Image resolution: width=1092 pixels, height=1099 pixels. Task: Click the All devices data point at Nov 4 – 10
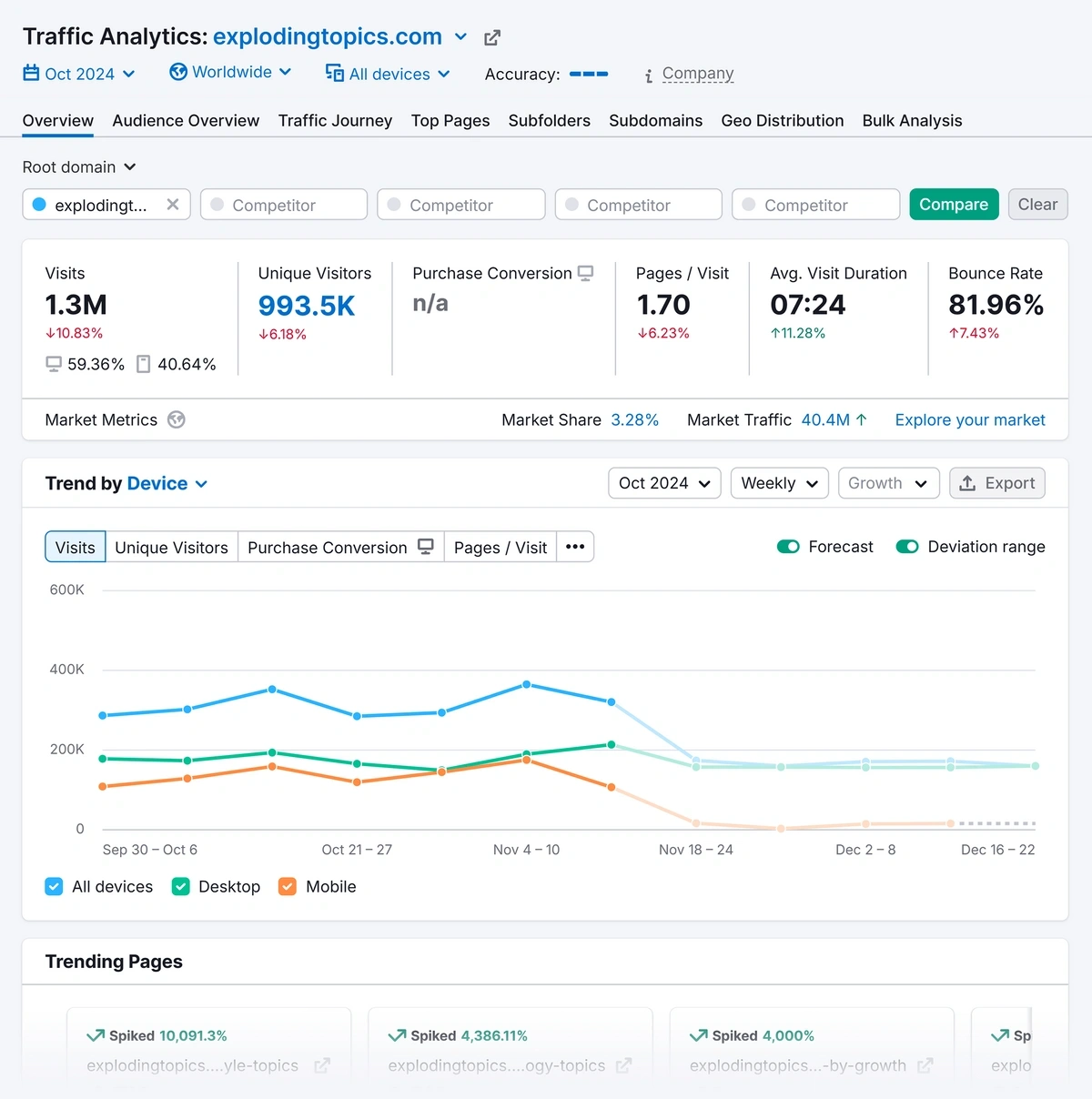click(526, 684)
